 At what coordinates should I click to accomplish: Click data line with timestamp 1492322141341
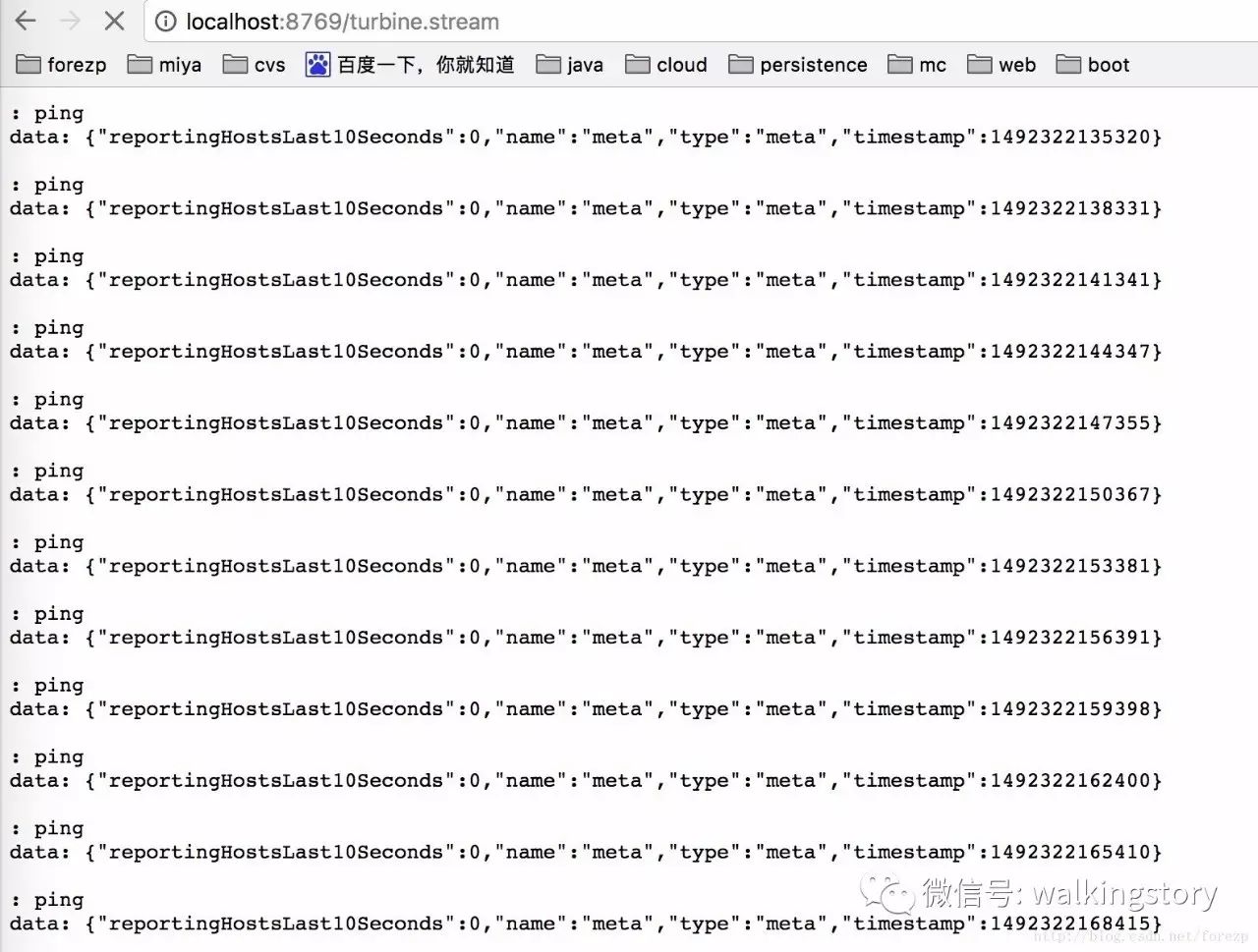click(x=586, y=281)
